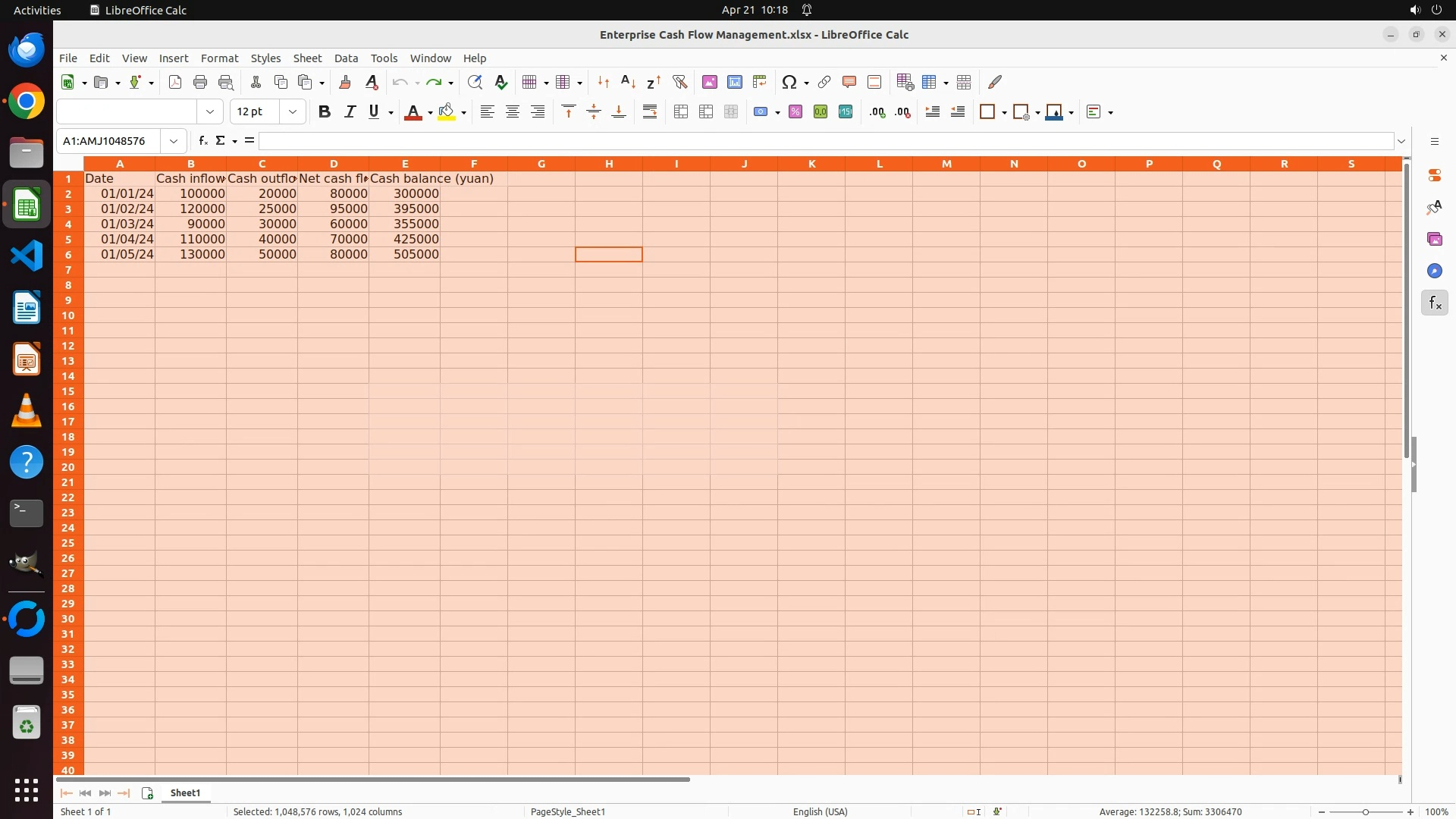Click the yellow background color swatch button
1456x819 pixels.
click(x=447, y=112)
